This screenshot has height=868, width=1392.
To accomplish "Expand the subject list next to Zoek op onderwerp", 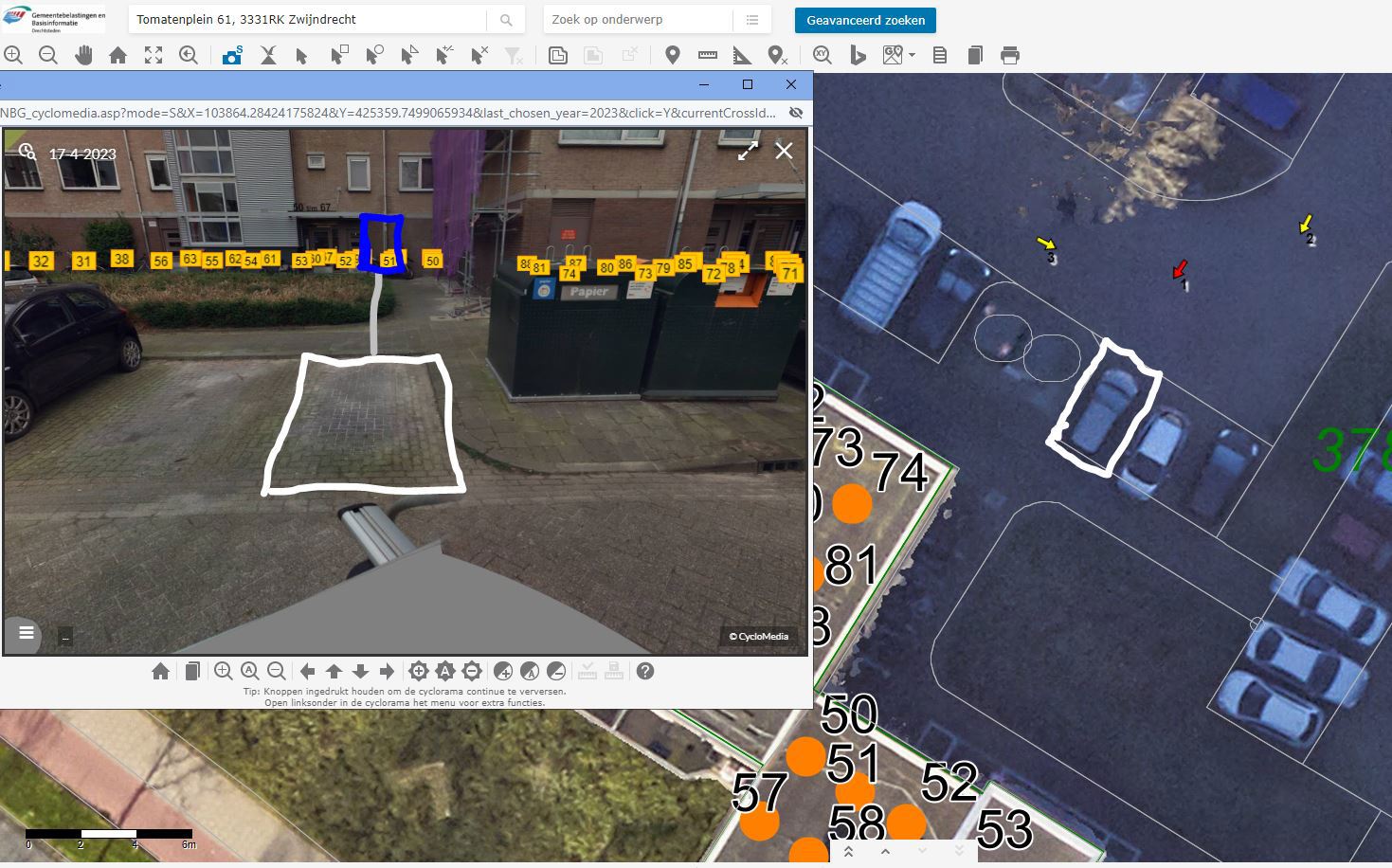I will click(751, 20).
